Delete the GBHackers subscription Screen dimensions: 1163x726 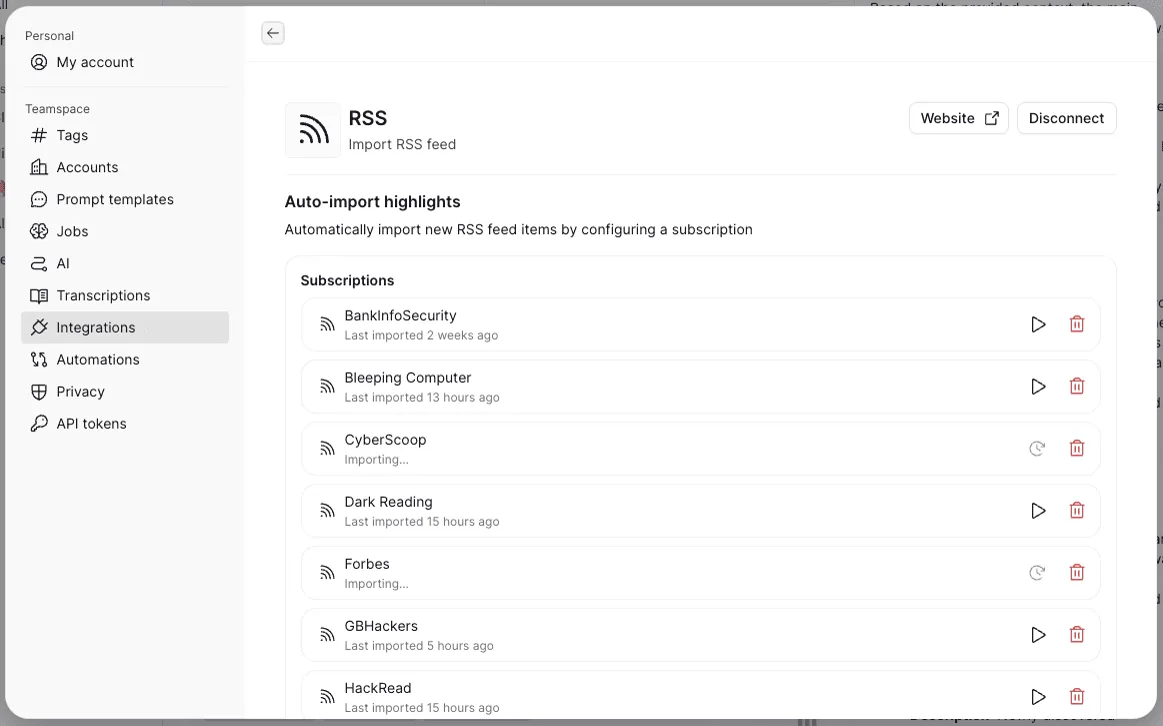click(x=1076, y=635)
